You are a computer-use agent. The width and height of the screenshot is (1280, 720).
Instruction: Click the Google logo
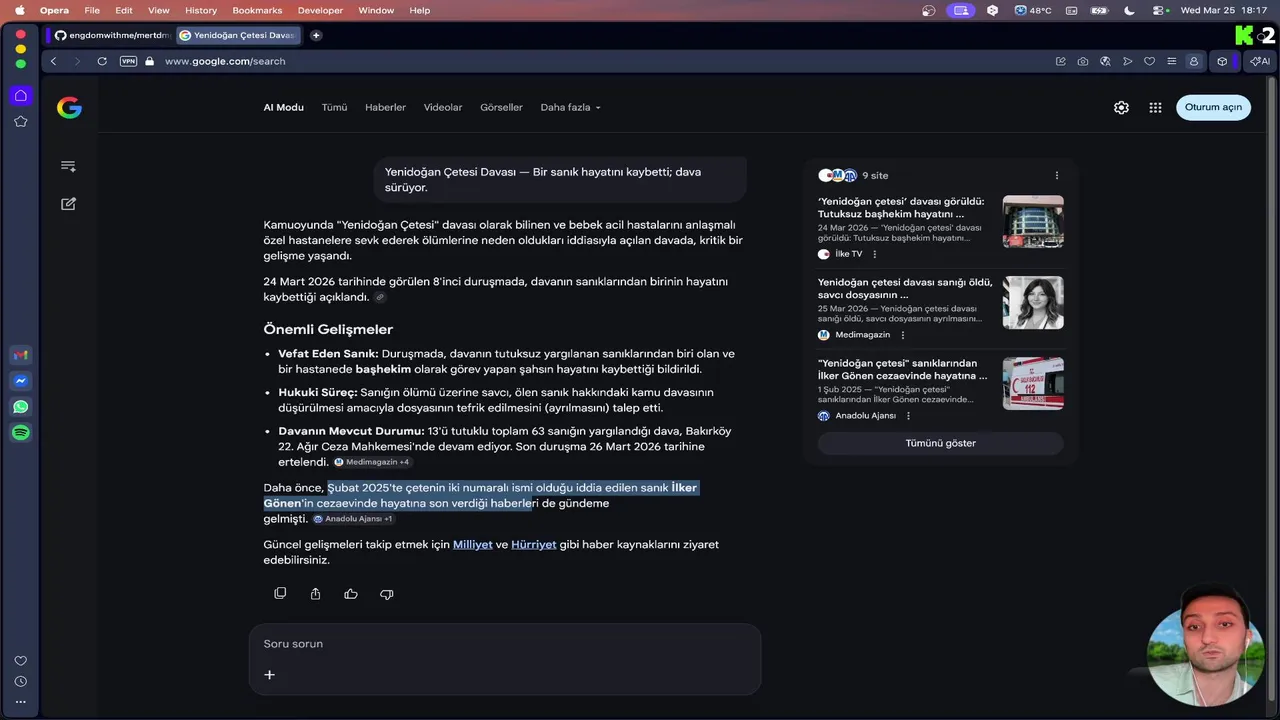[69, 108]
